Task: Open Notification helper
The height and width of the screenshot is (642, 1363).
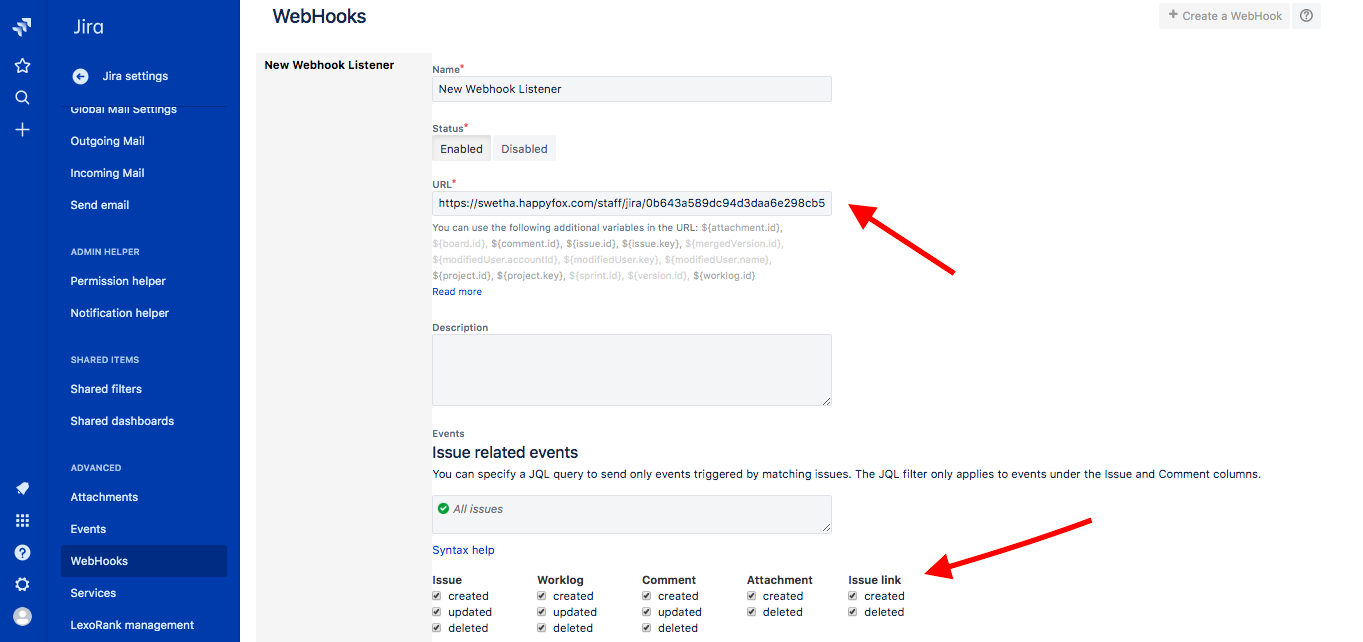Action: (x=120, y=313)
